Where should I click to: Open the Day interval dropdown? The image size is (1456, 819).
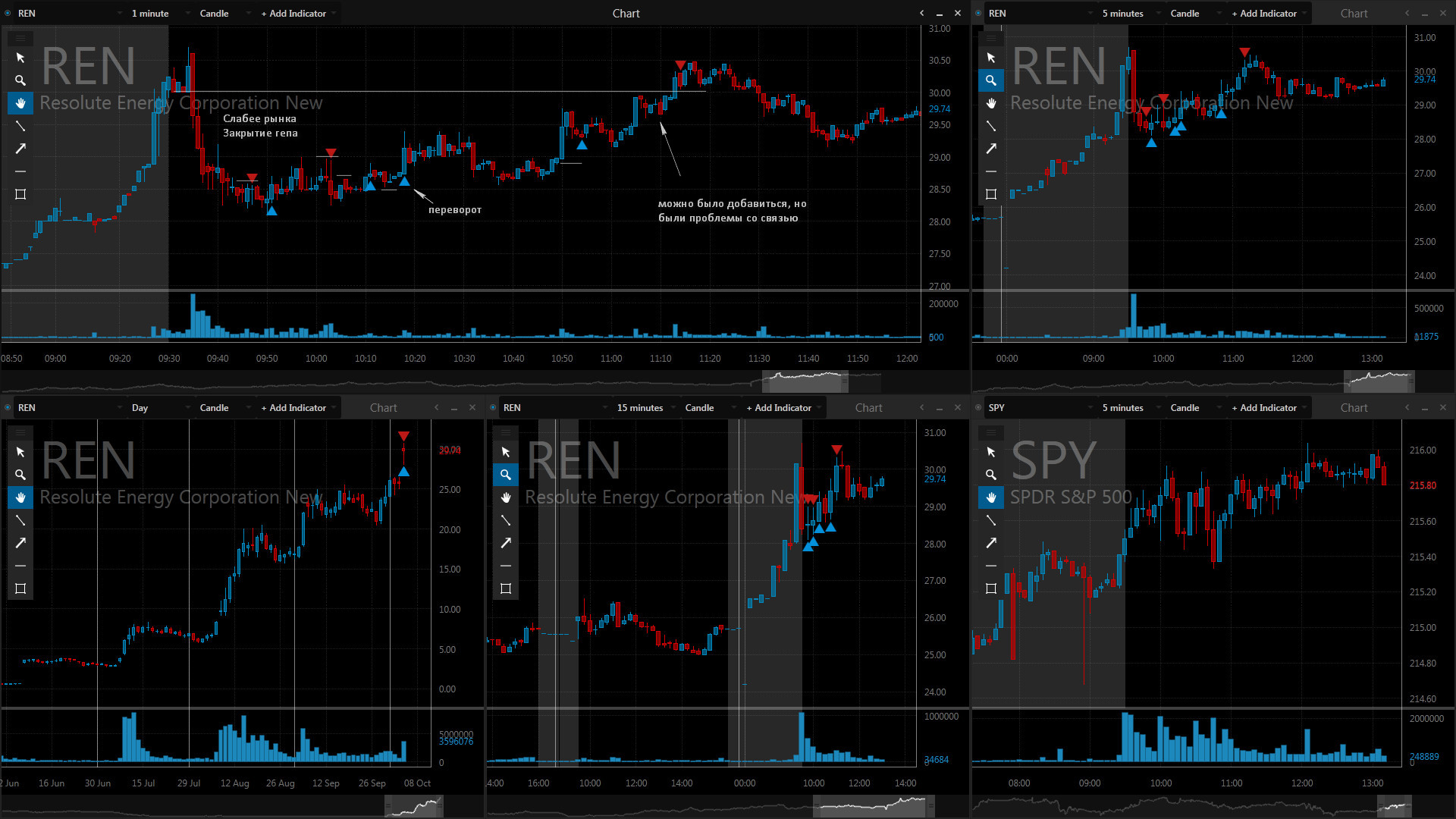click(160, 408)
